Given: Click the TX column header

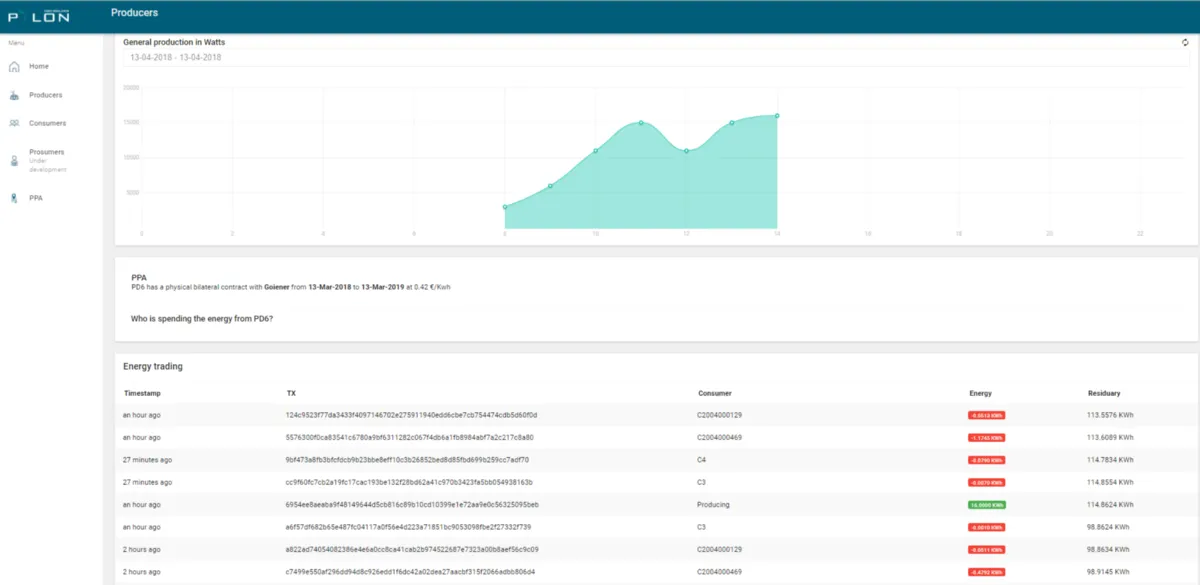Looking at the screenshot, I should click(x=291, y=393).
